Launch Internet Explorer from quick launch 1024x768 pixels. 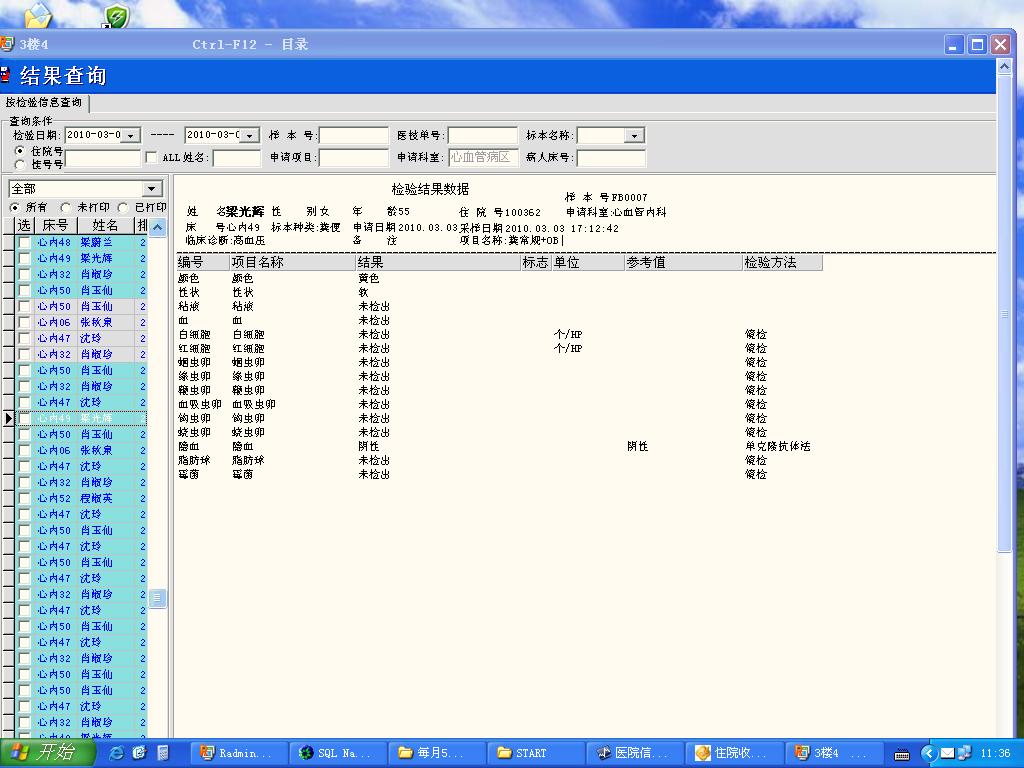pos(118,753)
